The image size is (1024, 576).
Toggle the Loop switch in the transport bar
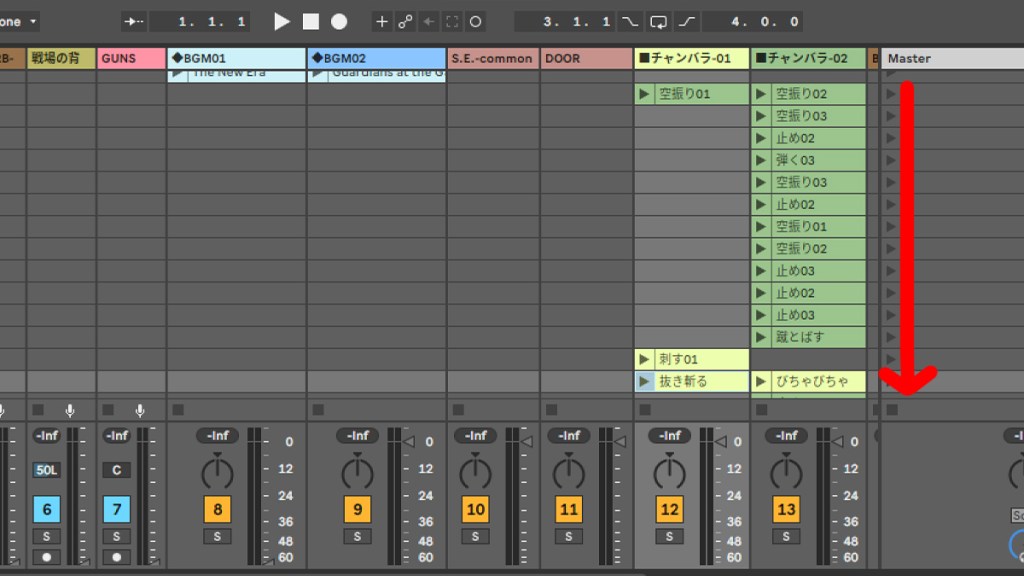pyautogui.click(x=658, y=21)
